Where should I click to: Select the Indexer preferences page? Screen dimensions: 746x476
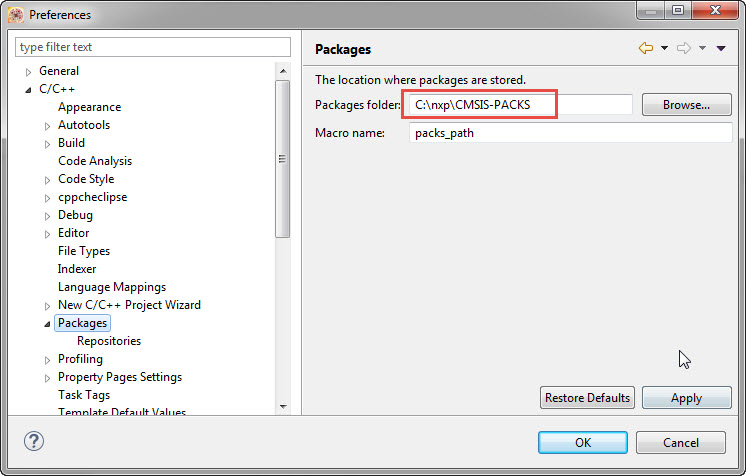(x=77, y=269)
